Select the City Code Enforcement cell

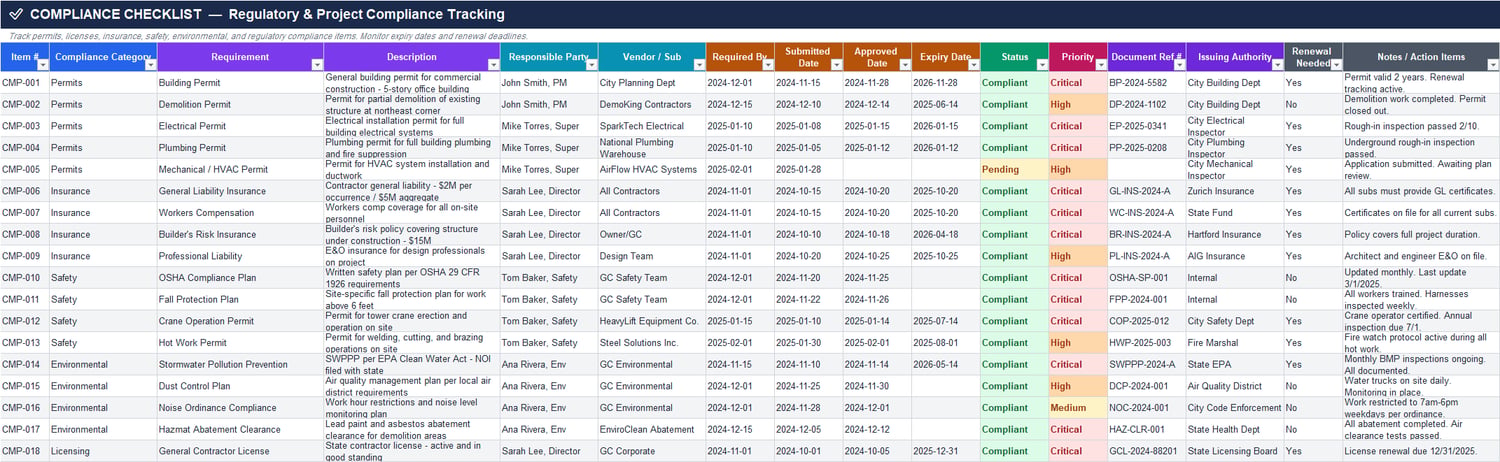pos(1234,408)
